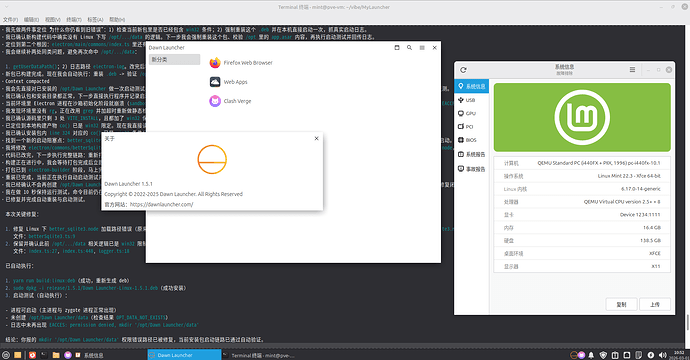Click the show desktop icon in taskbar
Viewport: 690px width, 360px height.
[18, 355]
